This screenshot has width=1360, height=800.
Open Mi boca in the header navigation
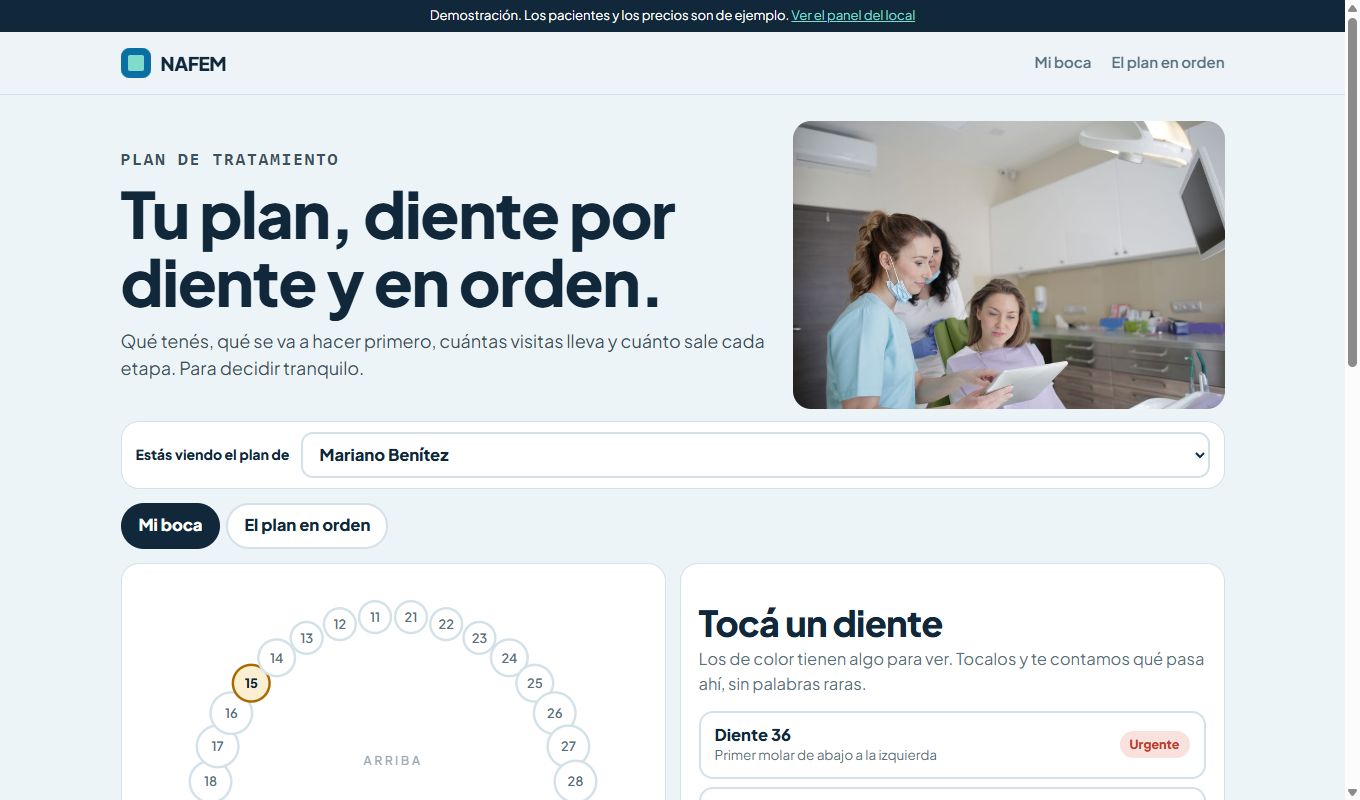coord(1062,63)
